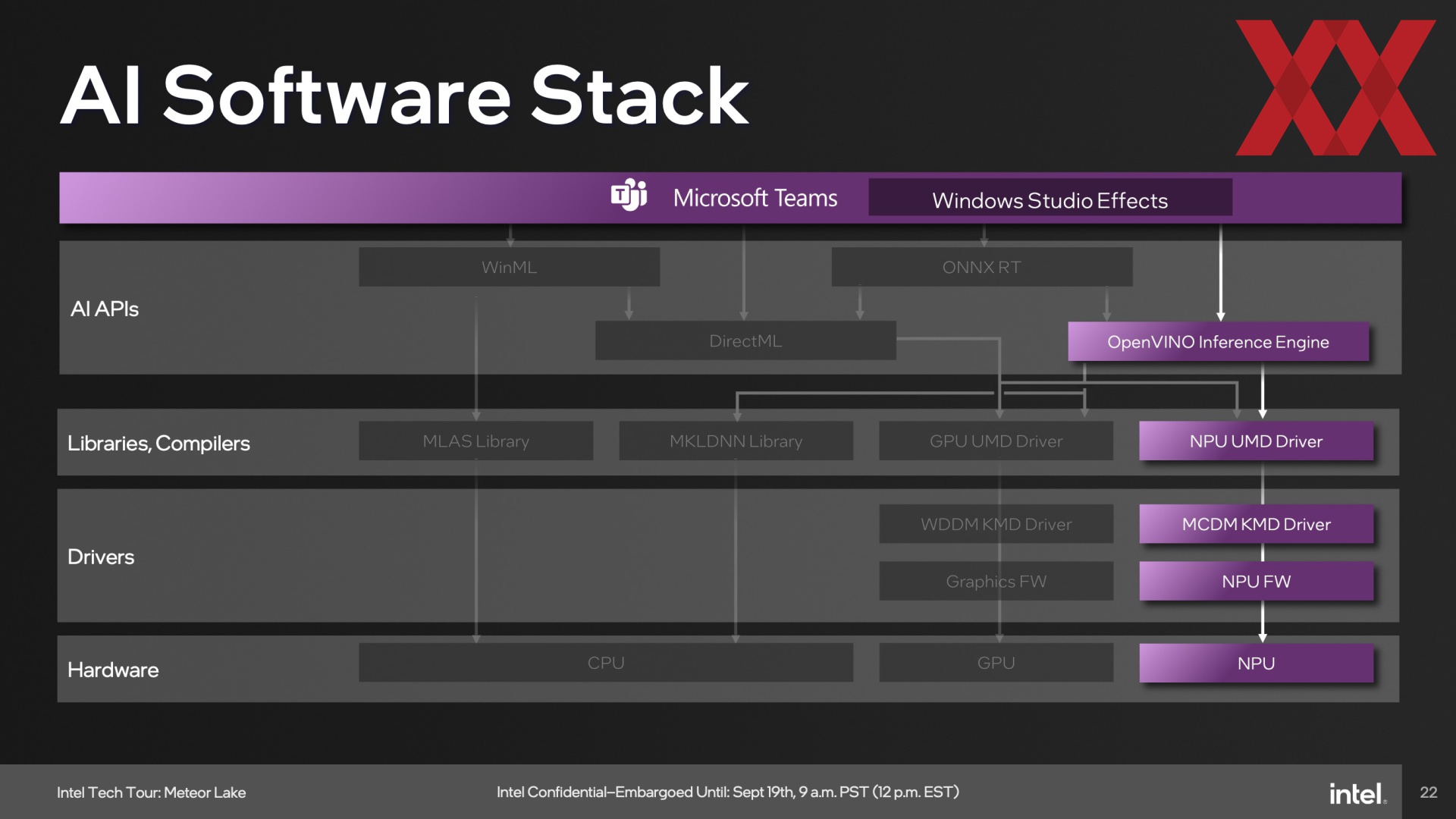Click the "Libraries, Compilers" row label
This screenshot has height=819, width=1456.
158,444
